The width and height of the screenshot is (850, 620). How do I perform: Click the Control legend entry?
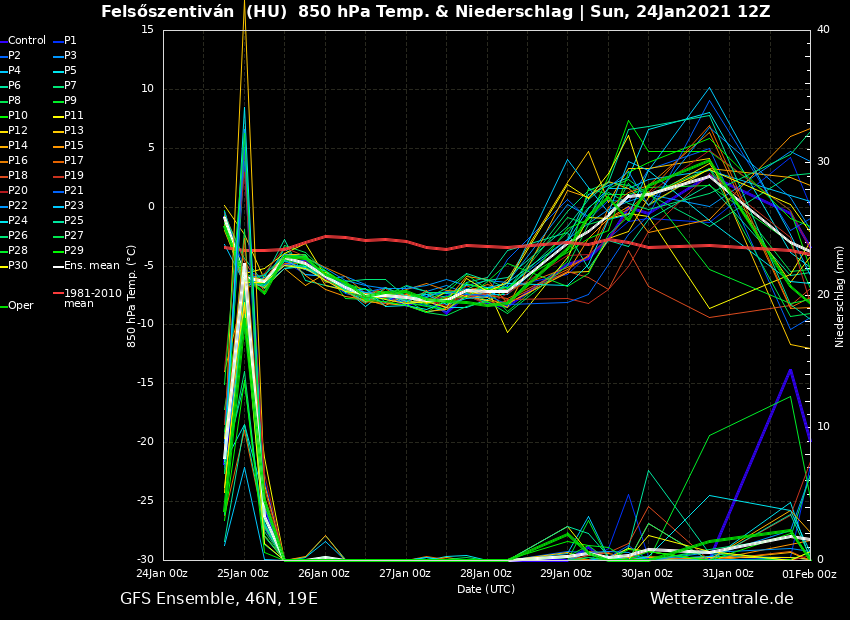point(27,41)
